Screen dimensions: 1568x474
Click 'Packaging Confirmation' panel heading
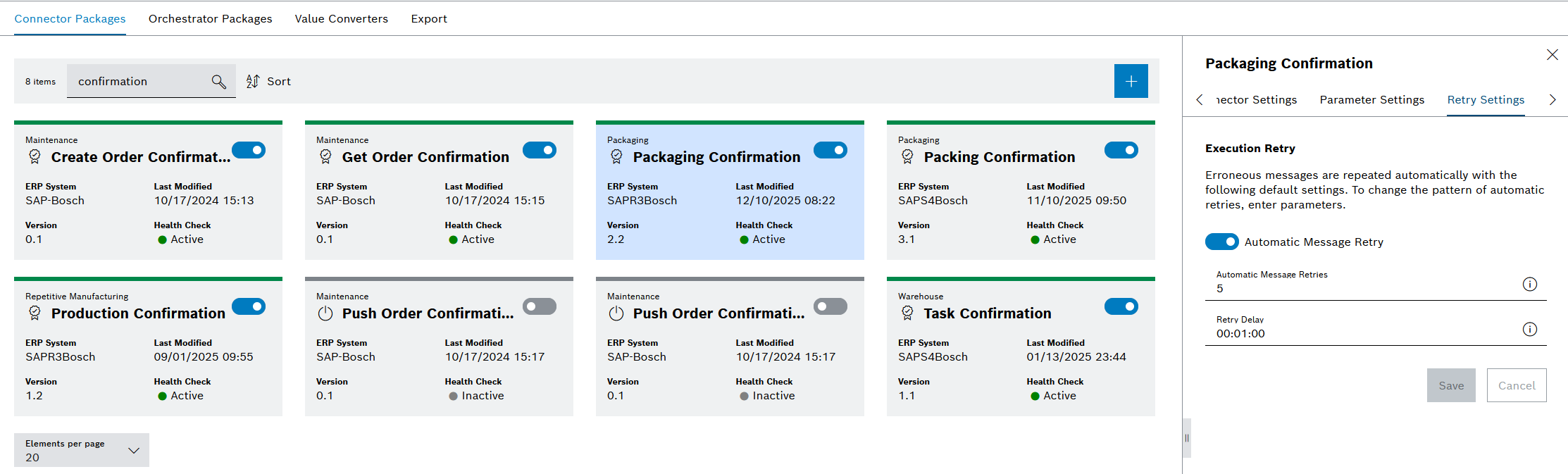[x=1289, y=63]
